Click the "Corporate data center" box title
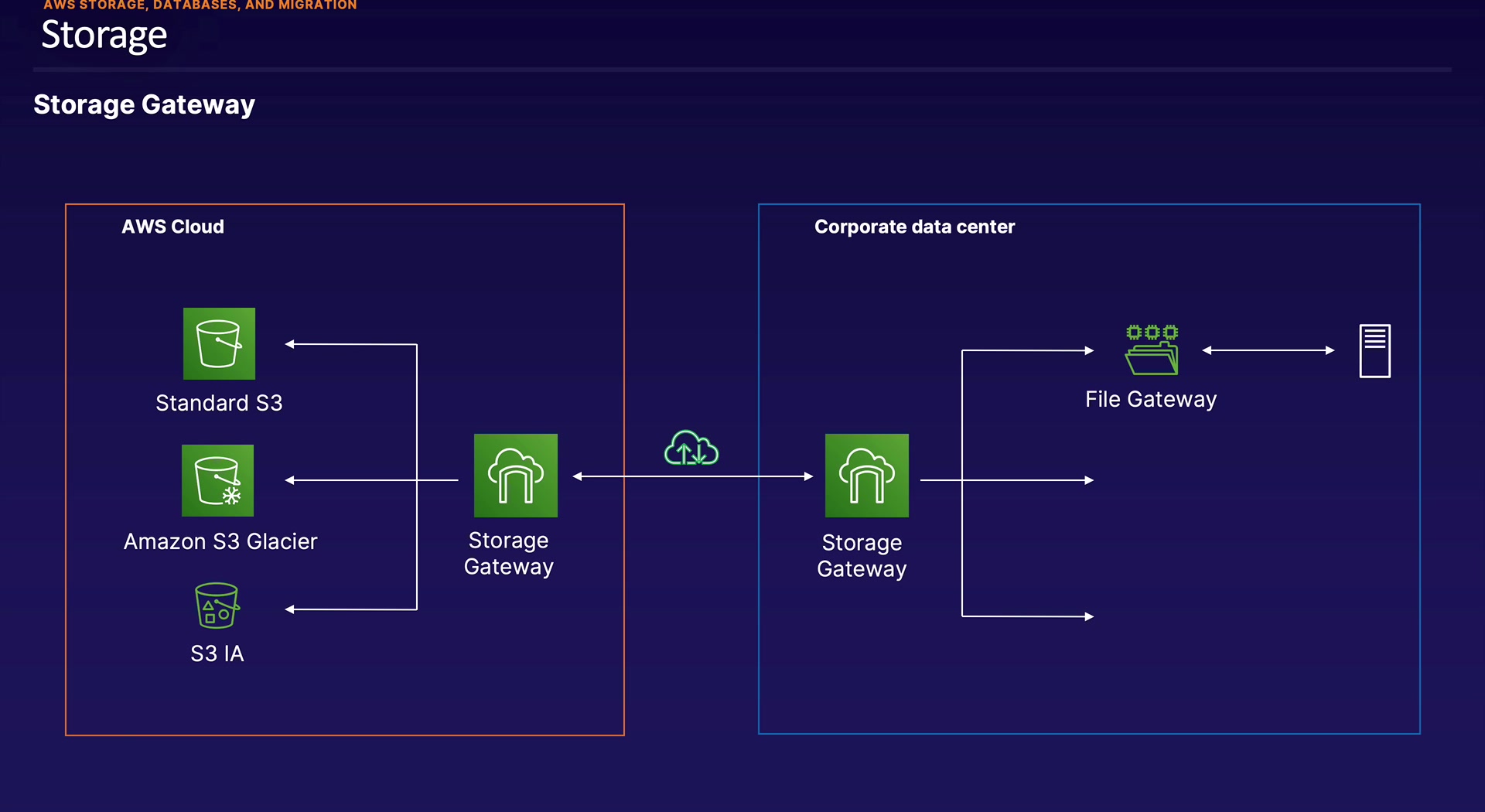Viewport: 1485px width, 812px height. tap(914, 227)
